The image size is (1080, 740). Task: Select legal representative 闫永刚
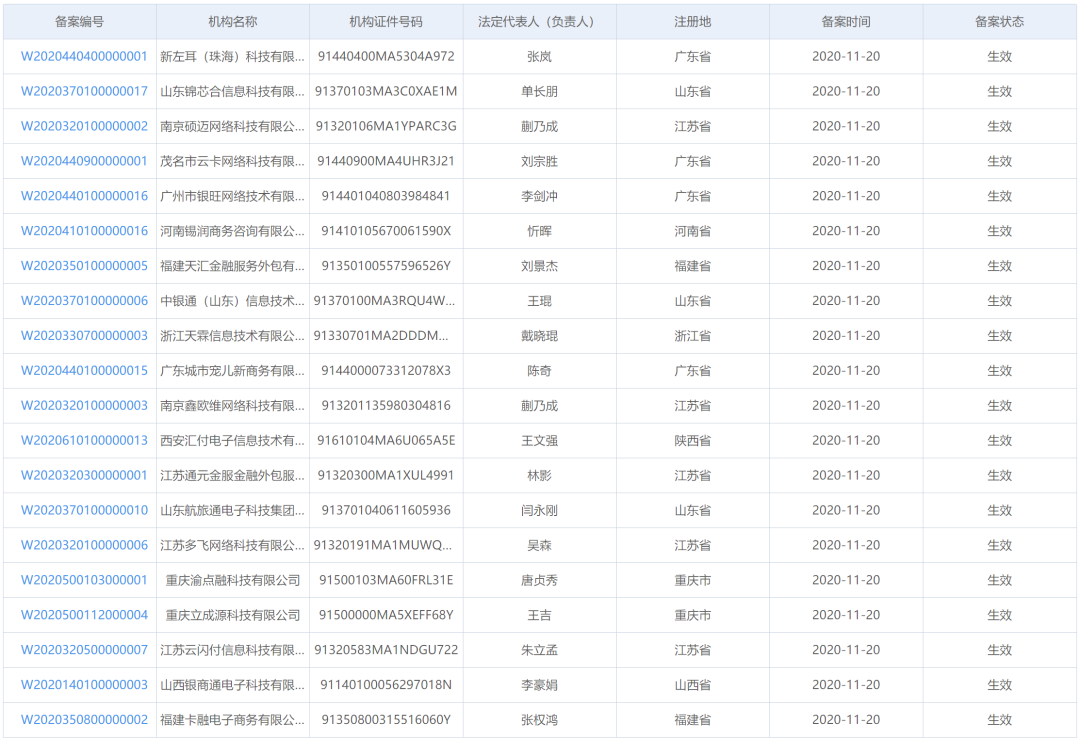click(x=539, y=511)
